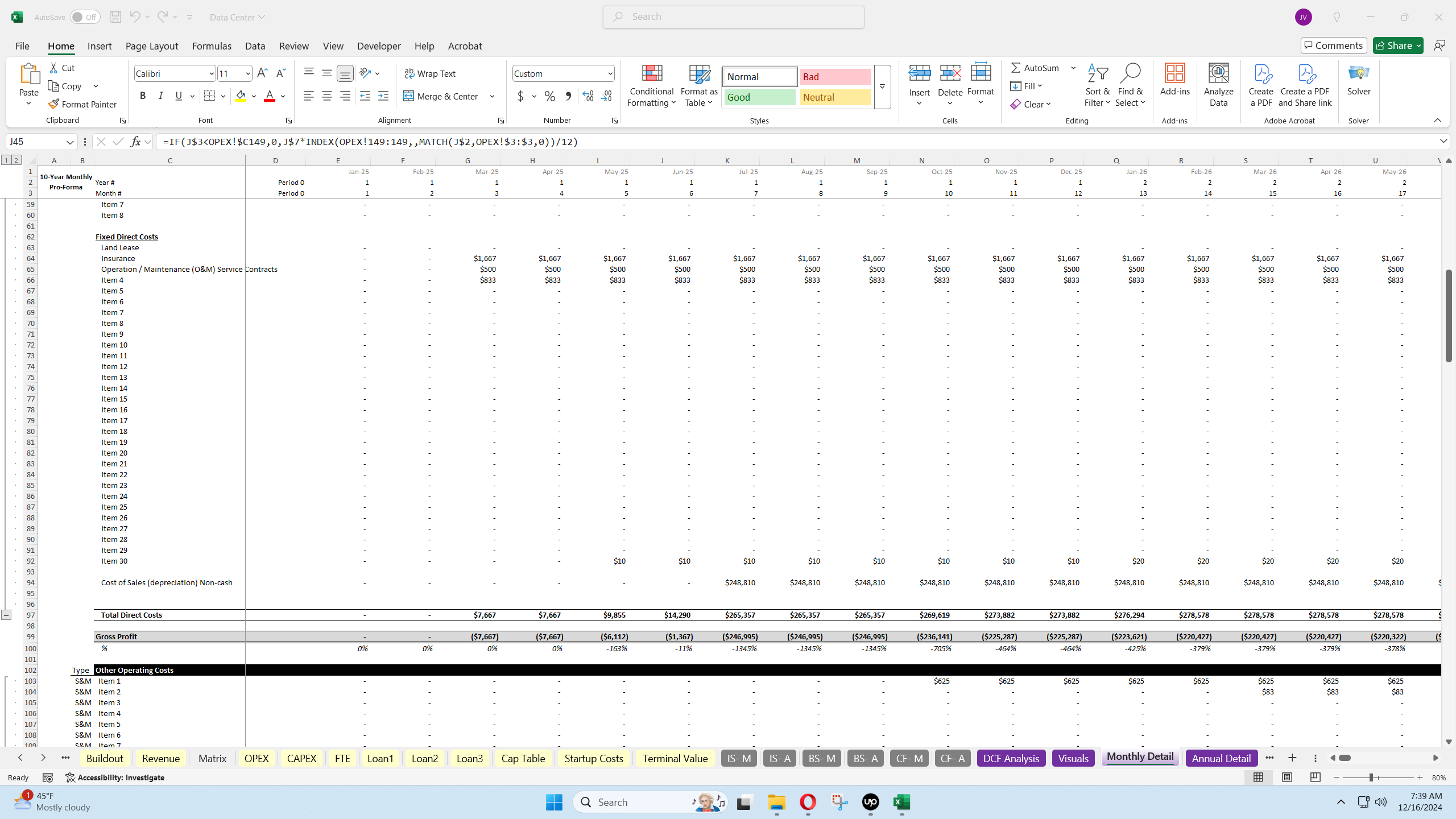Click the Format Painter brush

(53, 104)
